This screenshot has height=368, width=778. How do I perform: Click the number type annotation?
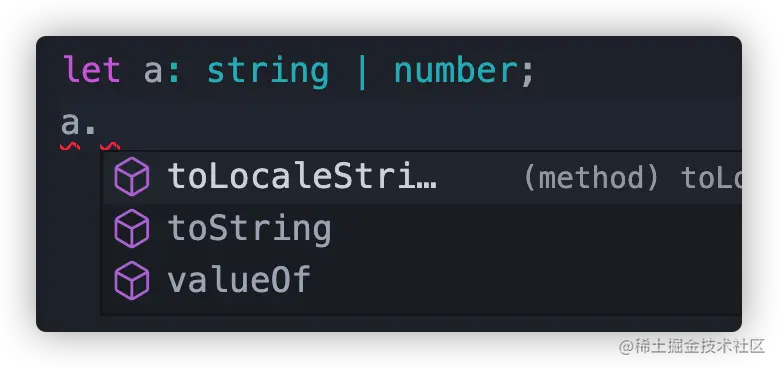point(455,70)
